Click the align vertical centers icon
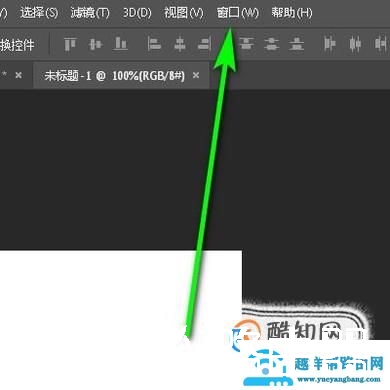The height and width of the screenshot is (390, 390). (95, 44)
